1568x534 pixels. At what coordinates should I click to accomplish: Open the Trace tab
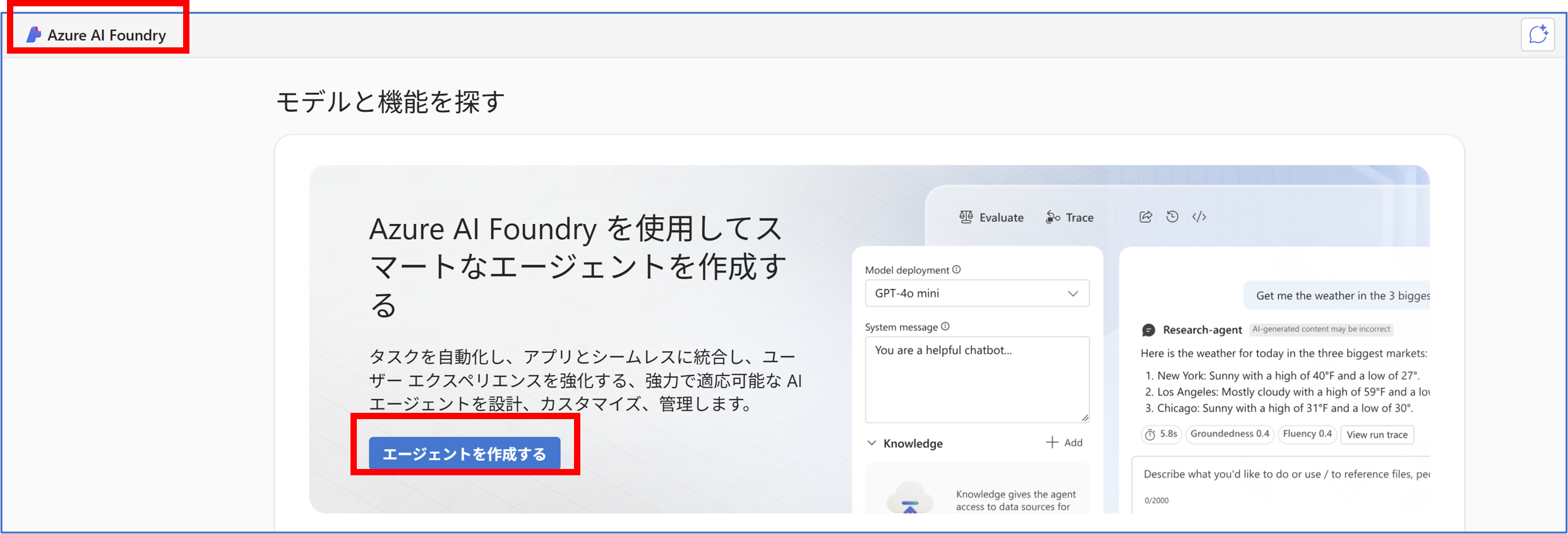(1070, 217)
